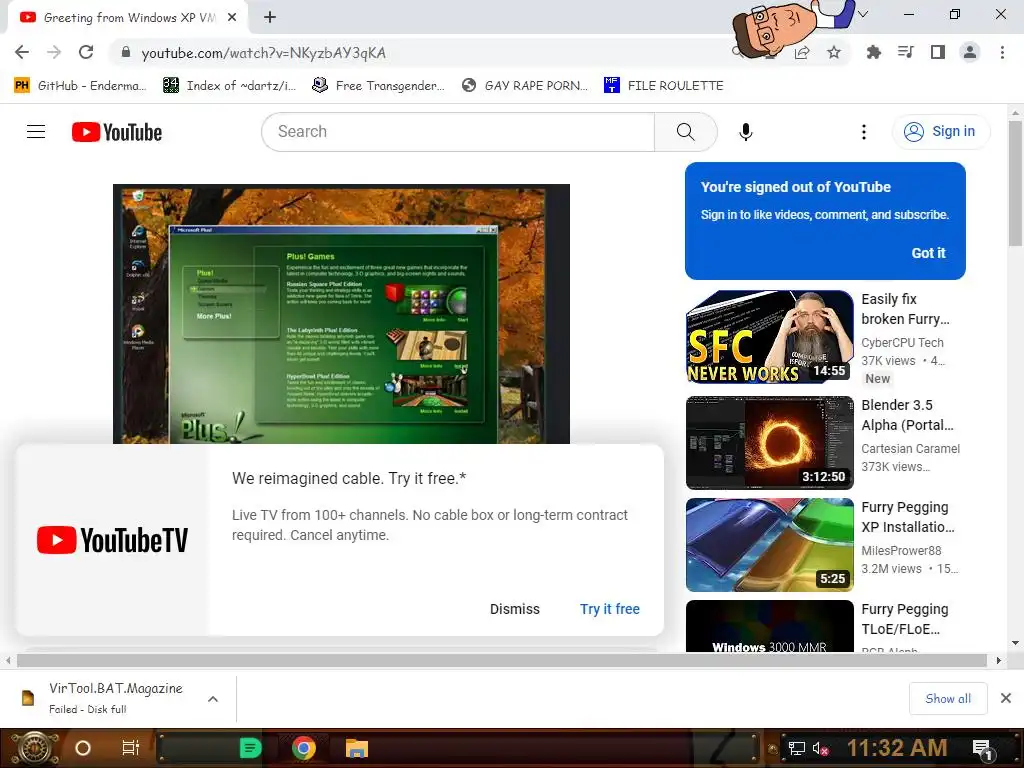
Task: Click the Cortana circle on taskbar
Action: (83, 748)
